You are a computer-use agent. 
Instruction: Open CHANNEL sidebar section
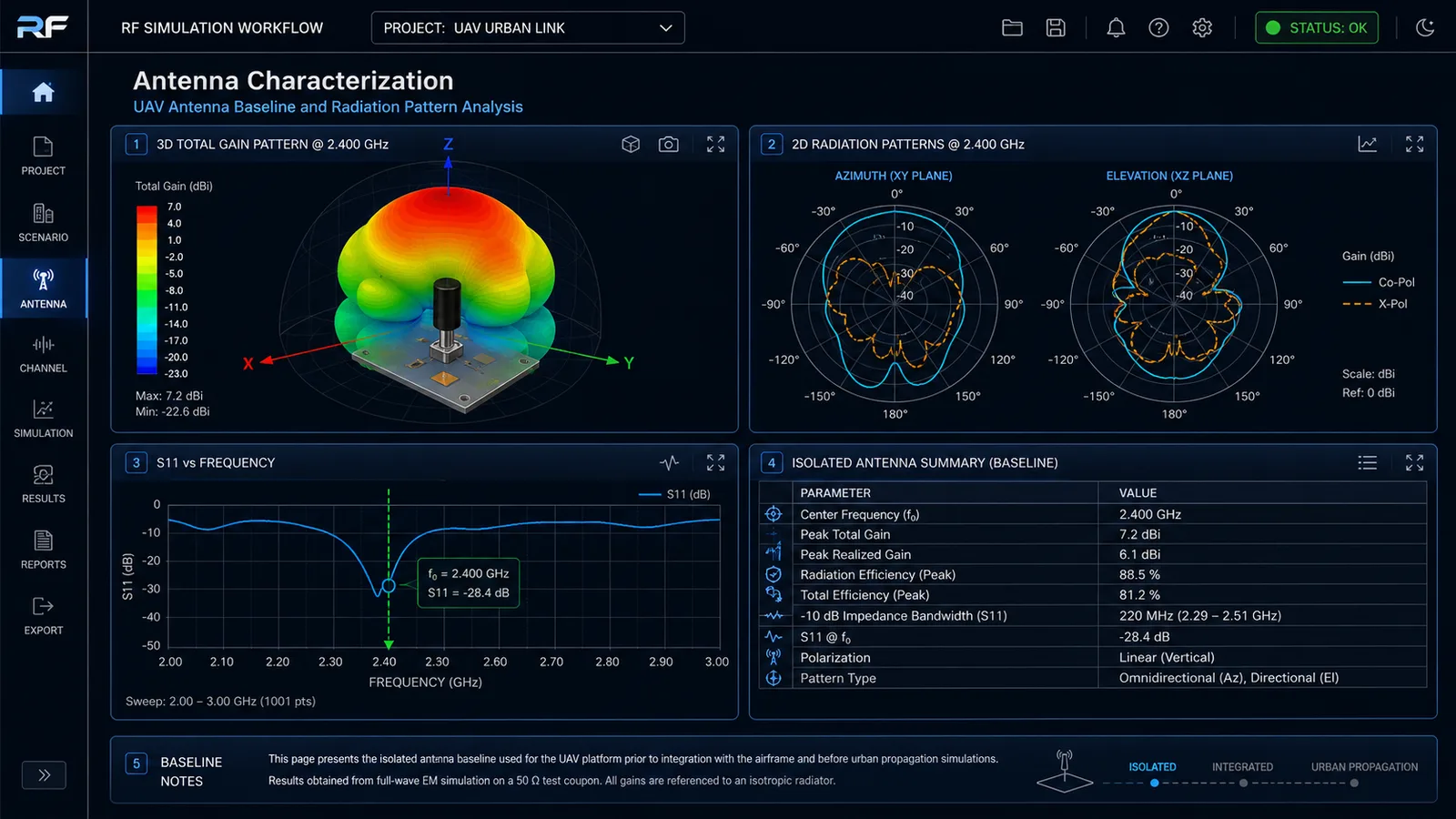[43, 355]
